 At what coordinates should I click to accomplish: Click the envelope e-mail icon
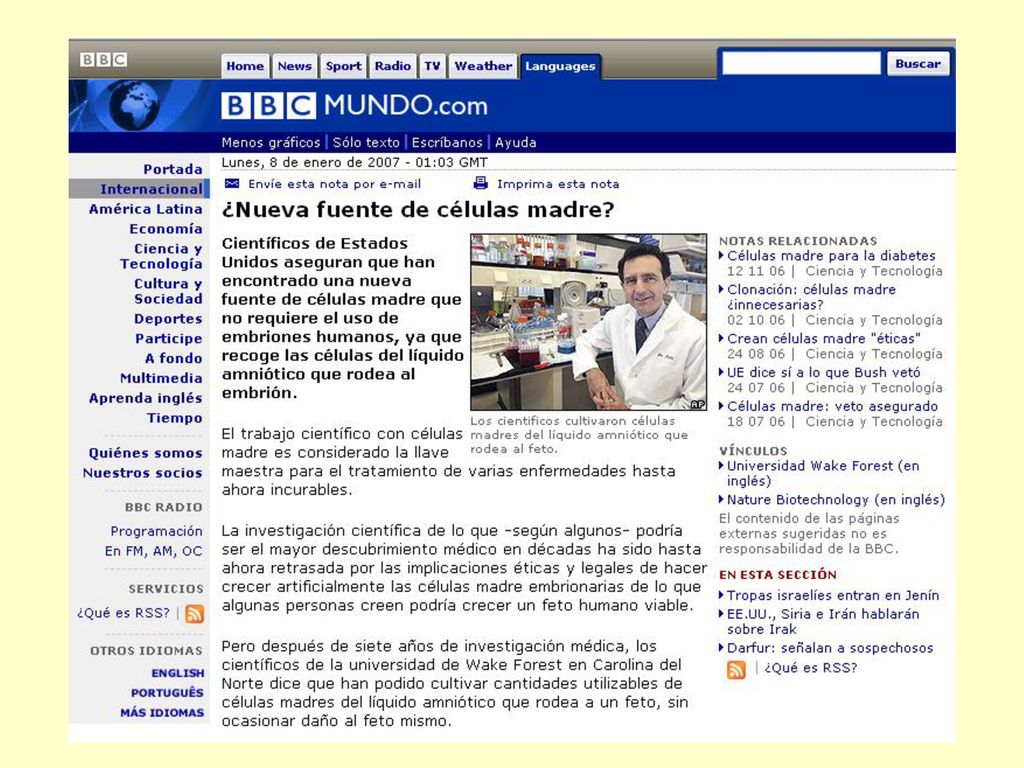[231, 184]
